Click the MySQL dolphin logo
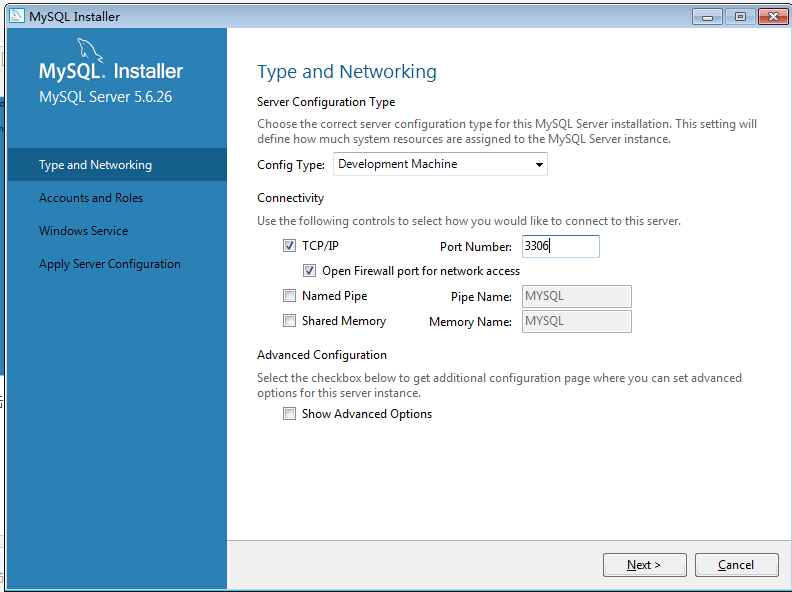 (x=90, y=50)
